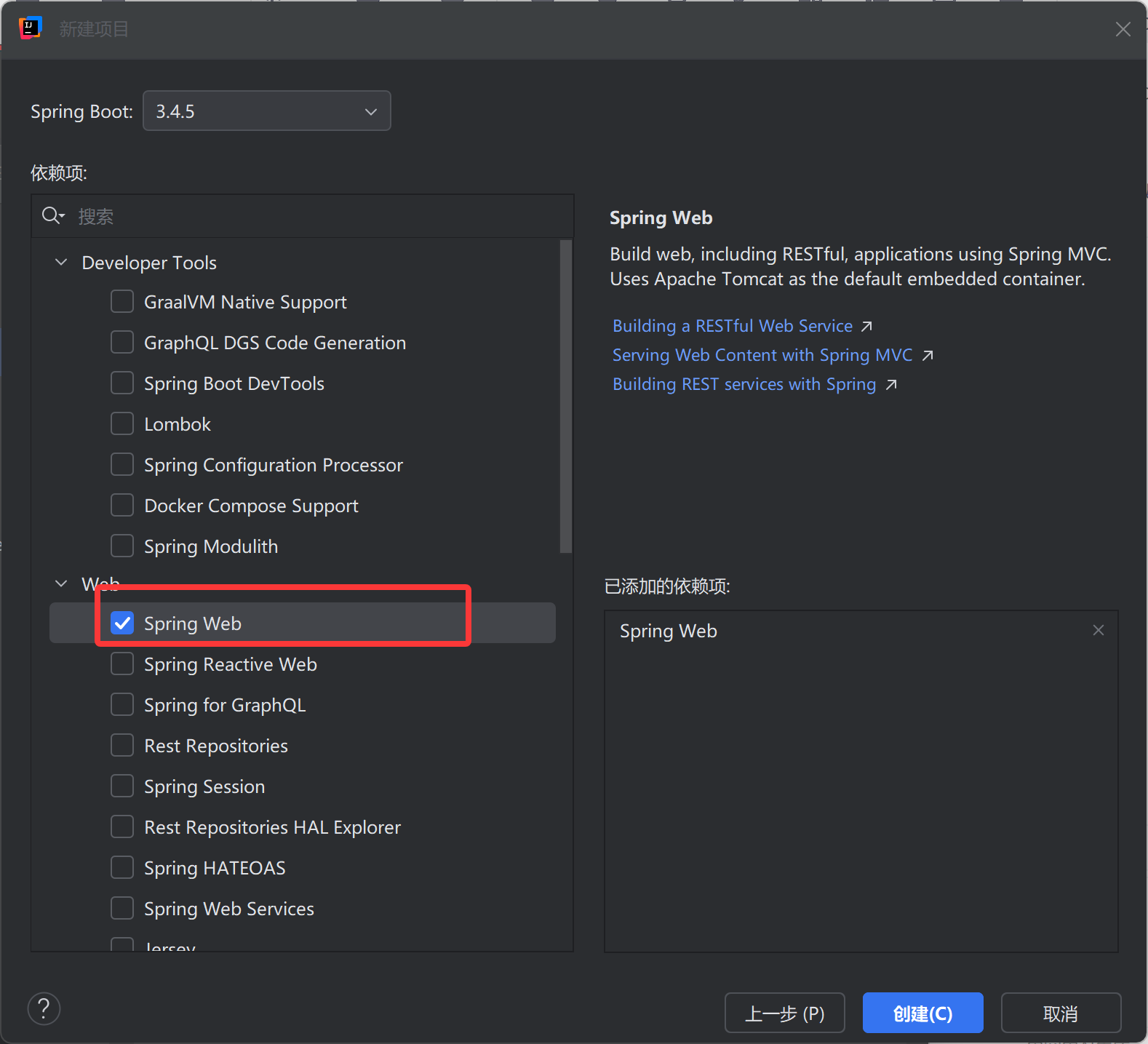Enable Spring Web Services checkbox
The width and height of the screenshot is (1148, 1044).
coord(122,908)
